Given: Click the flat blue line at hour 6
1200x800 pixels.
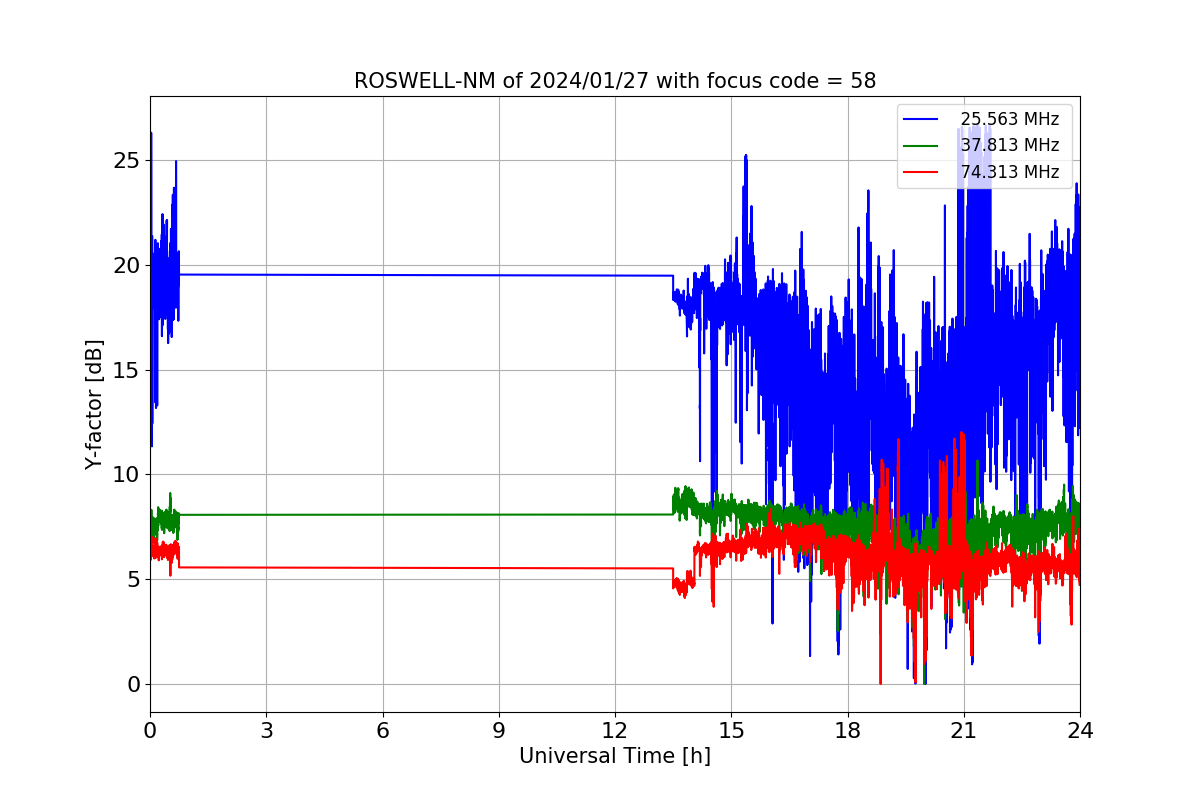Looking at the screenshot, I should [382, 275].
